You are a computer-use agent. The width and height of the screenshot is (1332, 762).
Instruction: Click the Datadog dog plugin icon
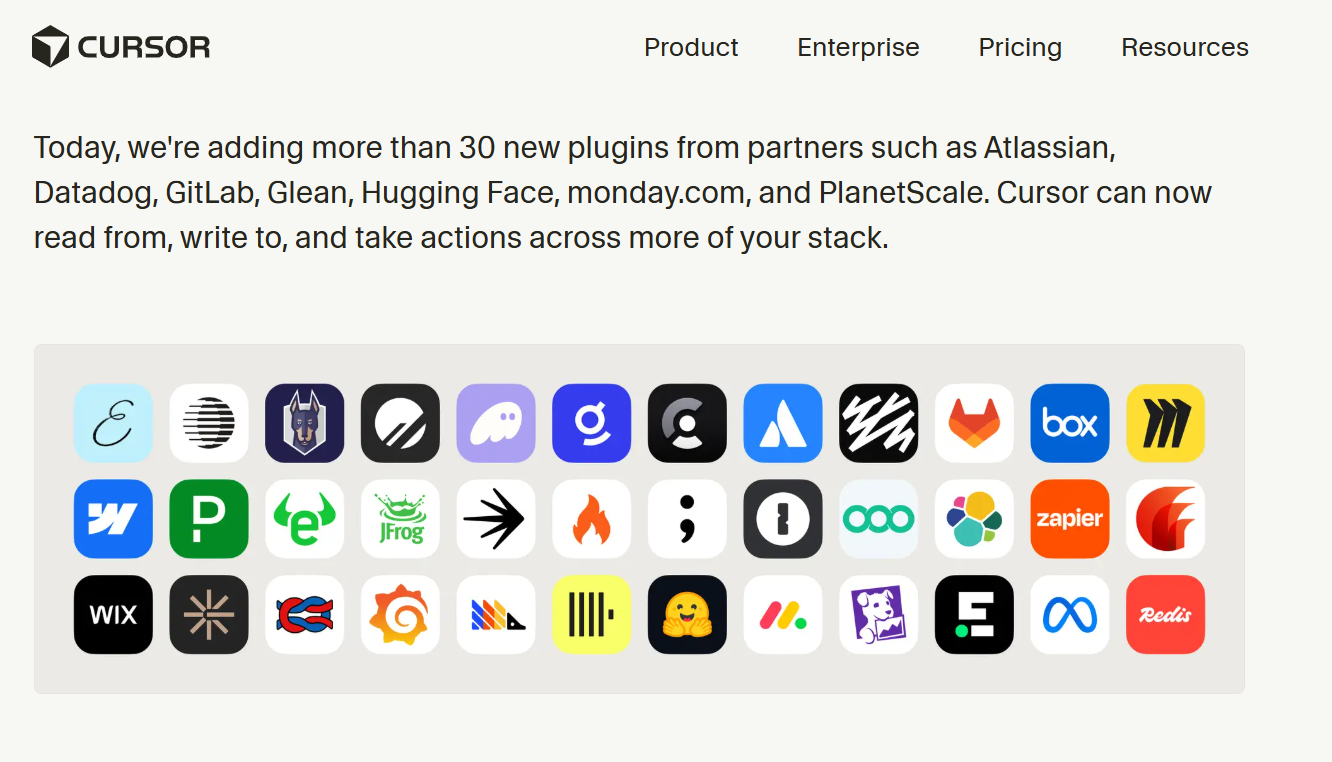pos(878,615)
